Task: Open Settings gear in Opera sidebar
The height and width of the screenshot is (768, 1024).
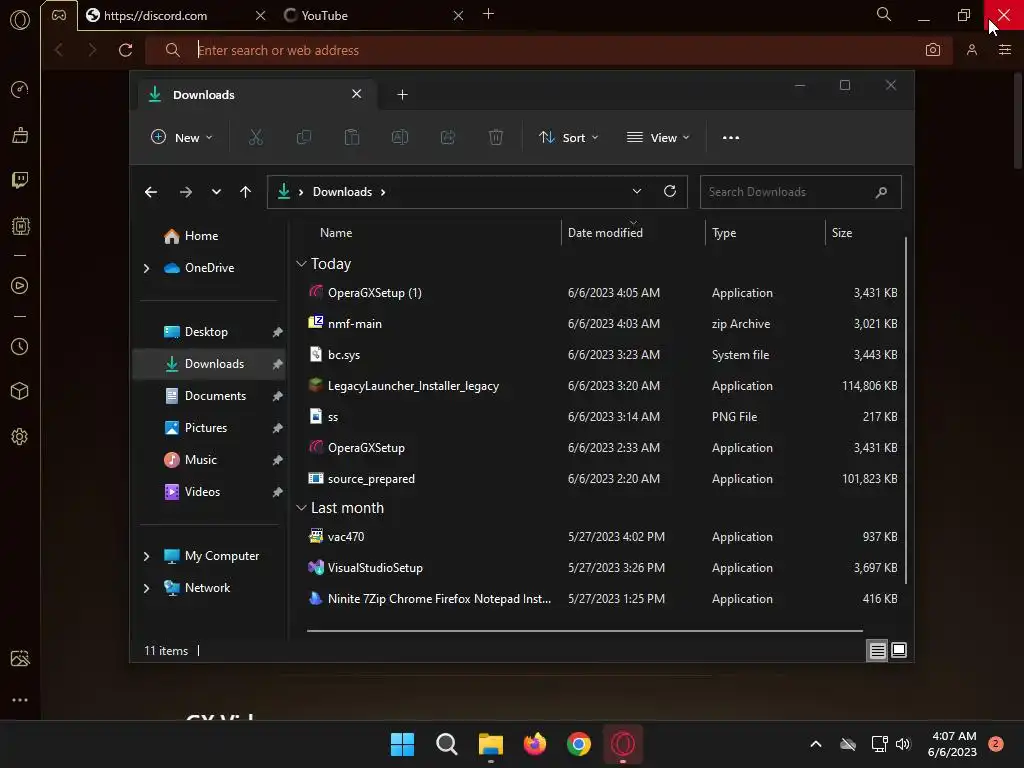Action: coord(20,437)
